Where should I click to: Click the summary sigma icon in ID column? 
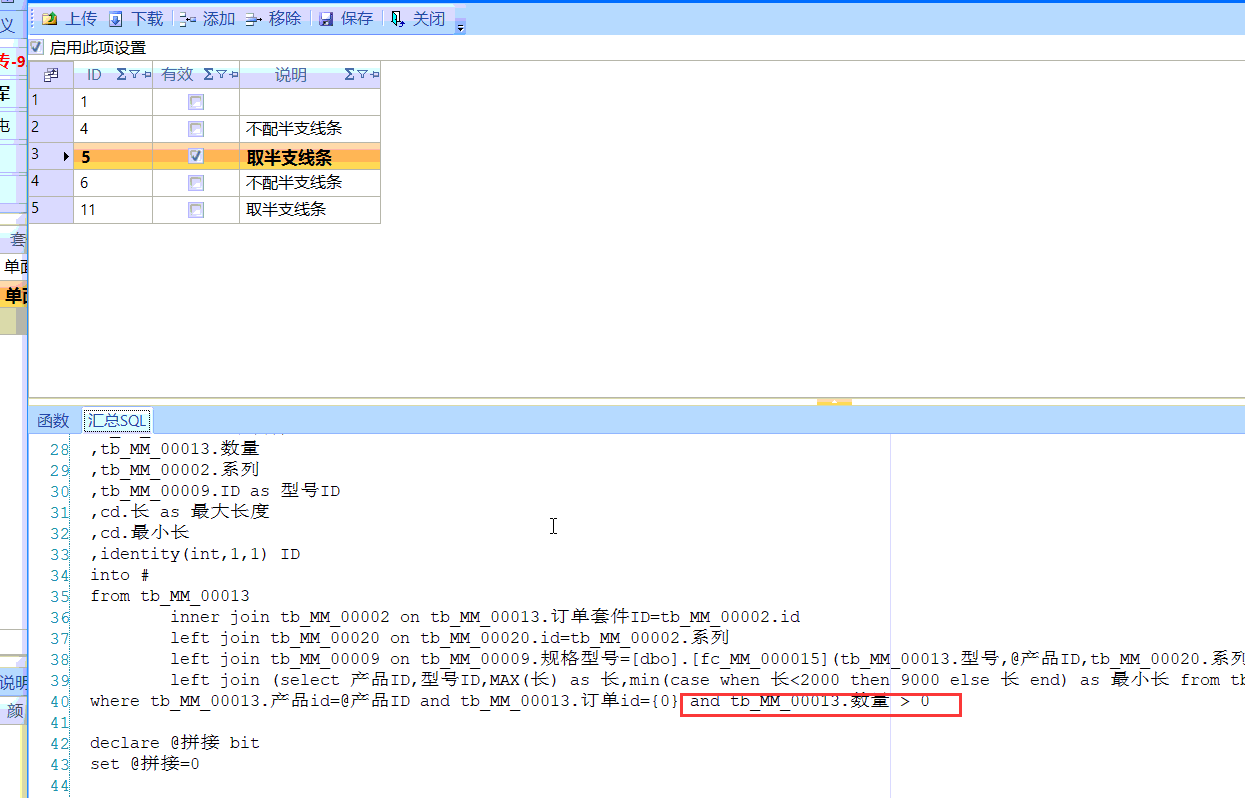(121, 74)
